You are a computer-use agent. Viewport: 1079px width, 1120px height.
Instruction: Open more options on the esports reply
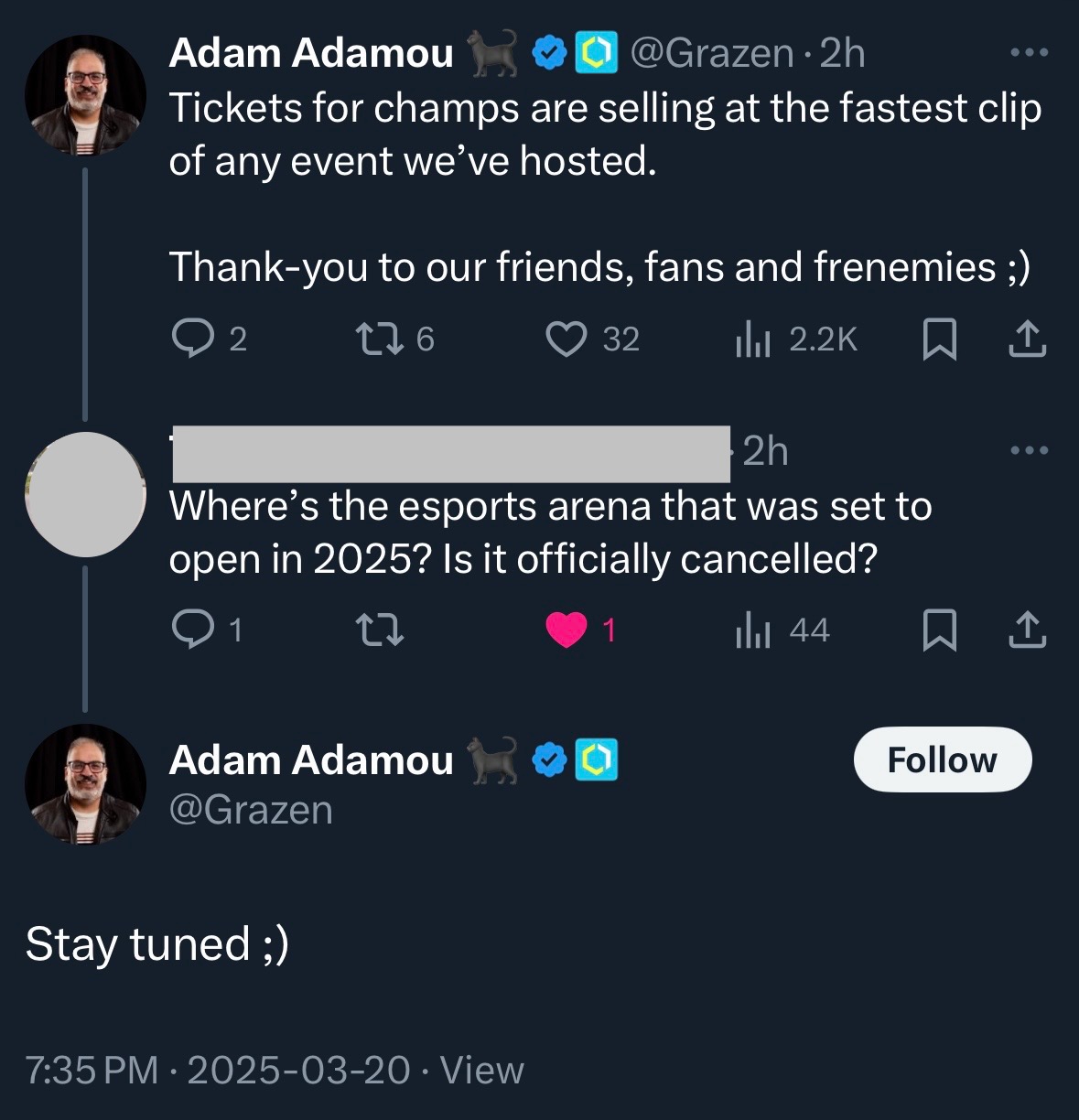pos(1029,450)
